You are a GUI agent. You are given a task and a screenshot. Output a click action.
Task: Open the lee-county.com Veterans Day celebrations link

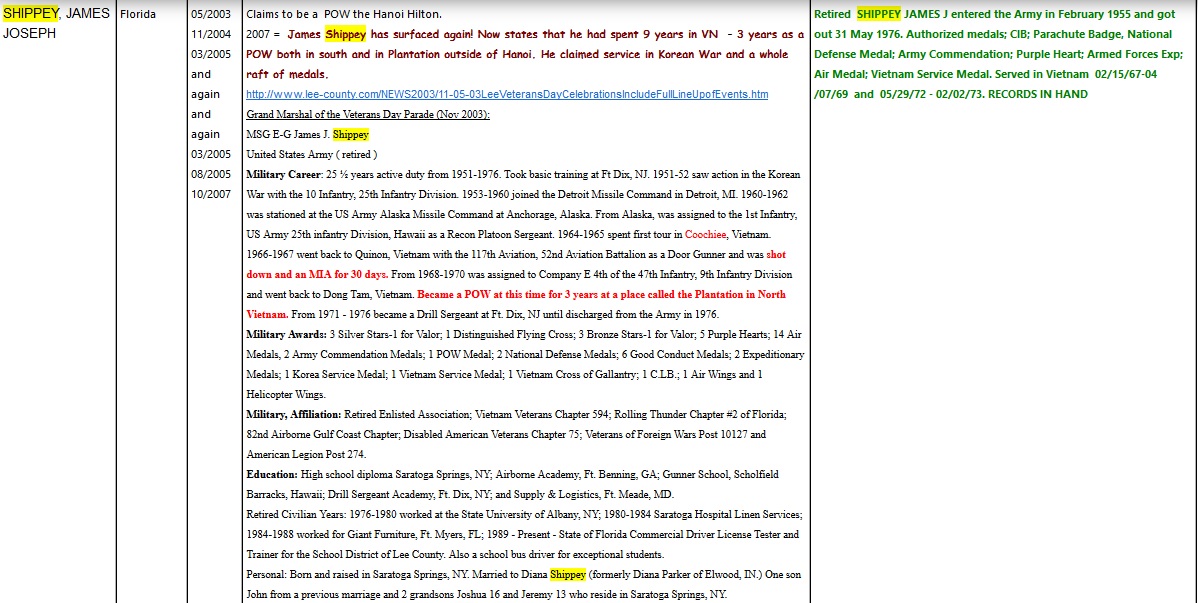click(x=507, y=94)
